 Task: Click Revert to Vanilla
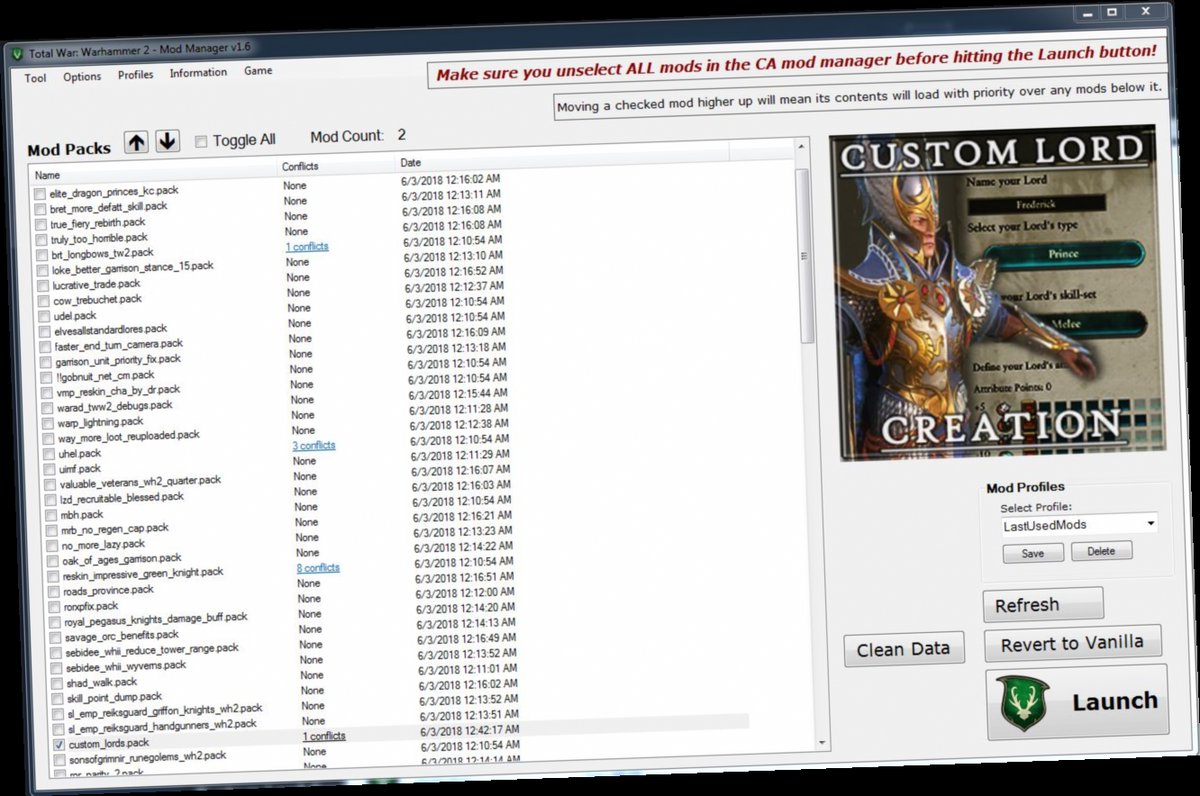(x=1073, y=644)
